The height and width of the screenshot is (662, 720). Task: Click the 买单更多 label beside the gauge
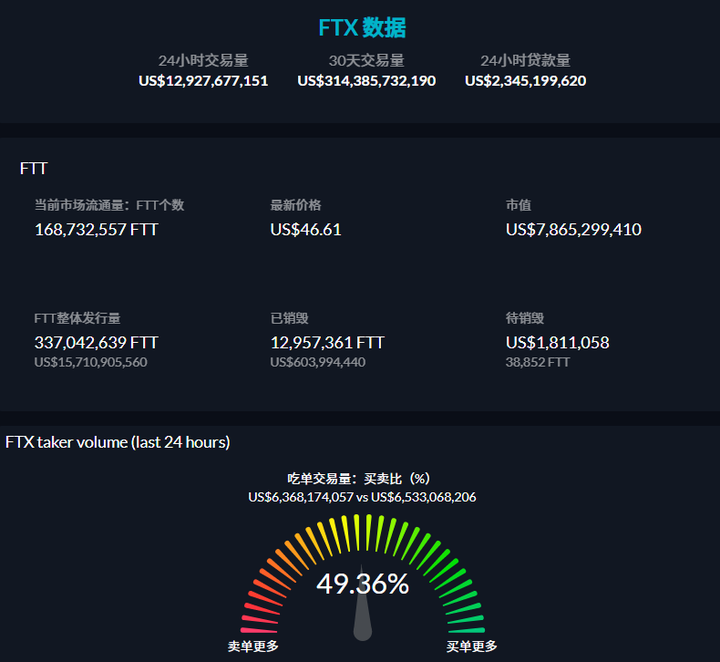(x=471, y=646)
